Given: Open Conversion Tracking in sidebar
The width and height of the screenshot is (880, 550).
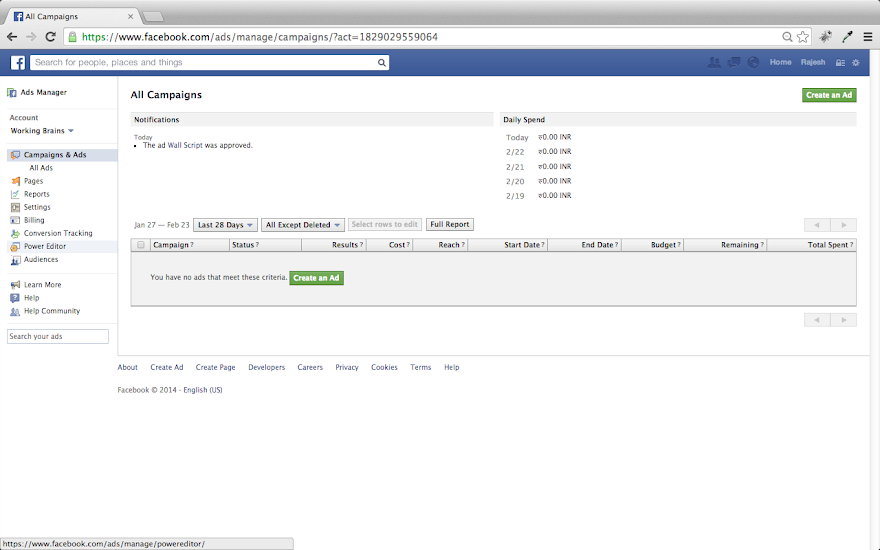Looking at the screenshot, I should (58, 233).
